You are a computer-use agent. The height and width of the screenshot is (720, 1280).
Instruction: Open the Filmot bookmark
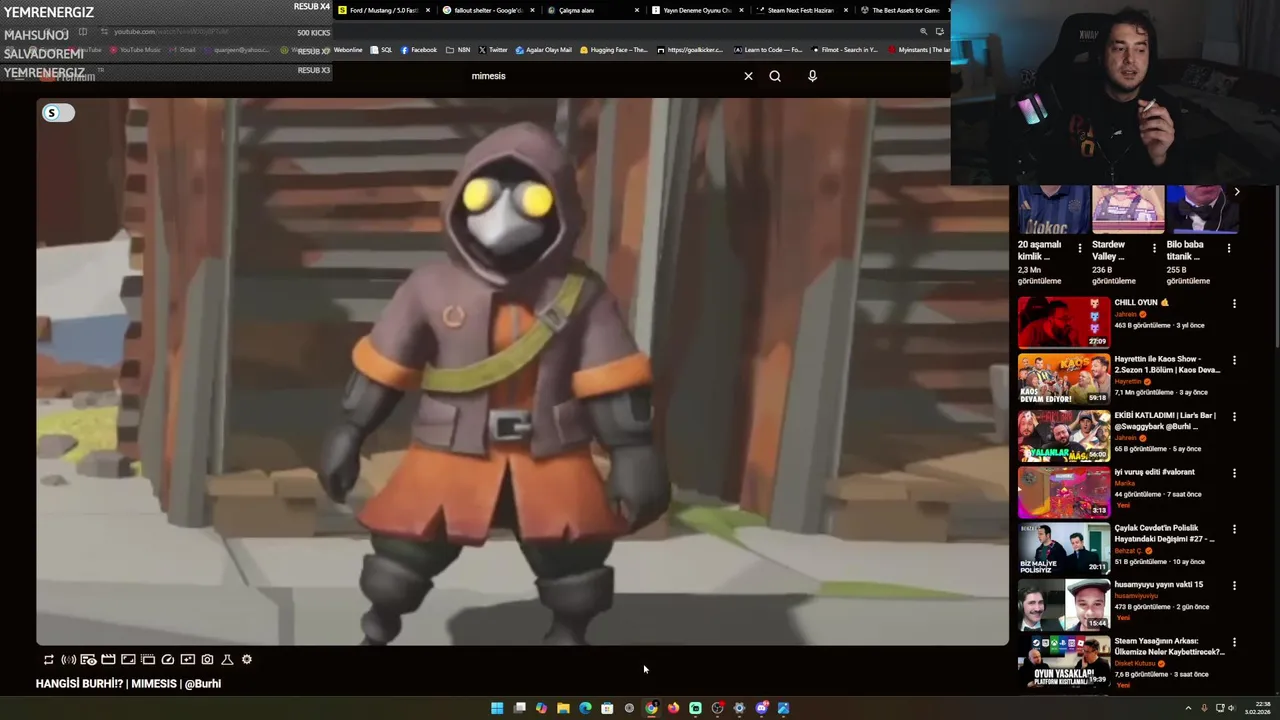(x=845, y=50)
